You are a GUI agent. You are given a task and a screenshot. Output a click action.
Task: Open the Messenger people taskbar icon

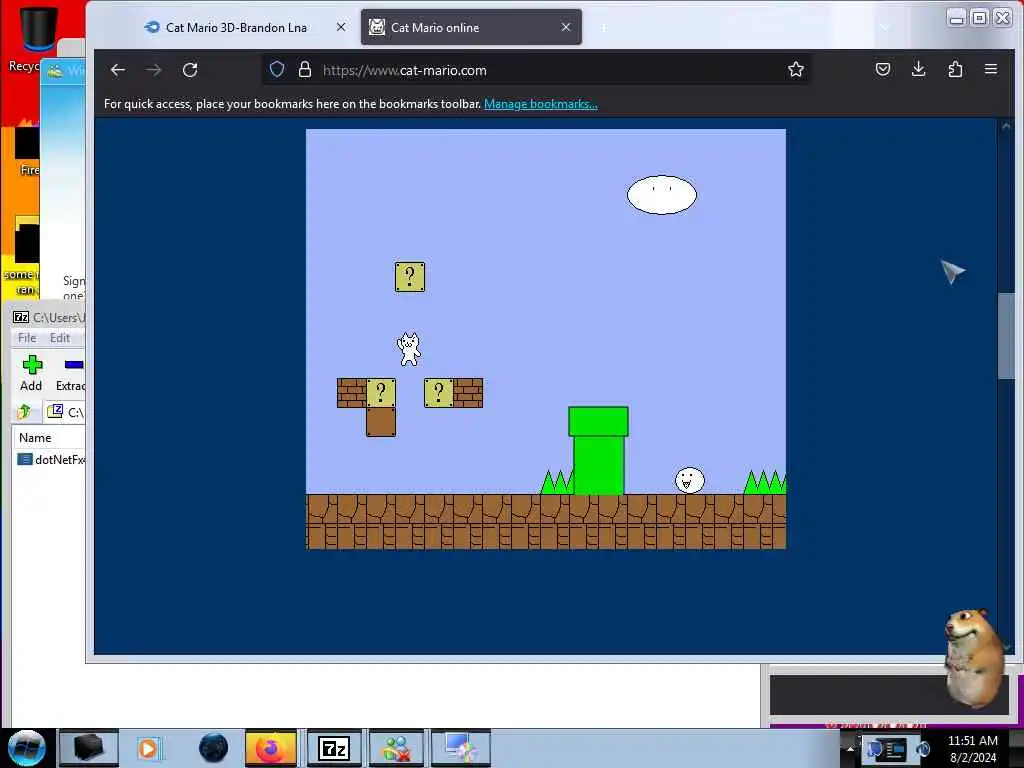[x=396, y=748]
